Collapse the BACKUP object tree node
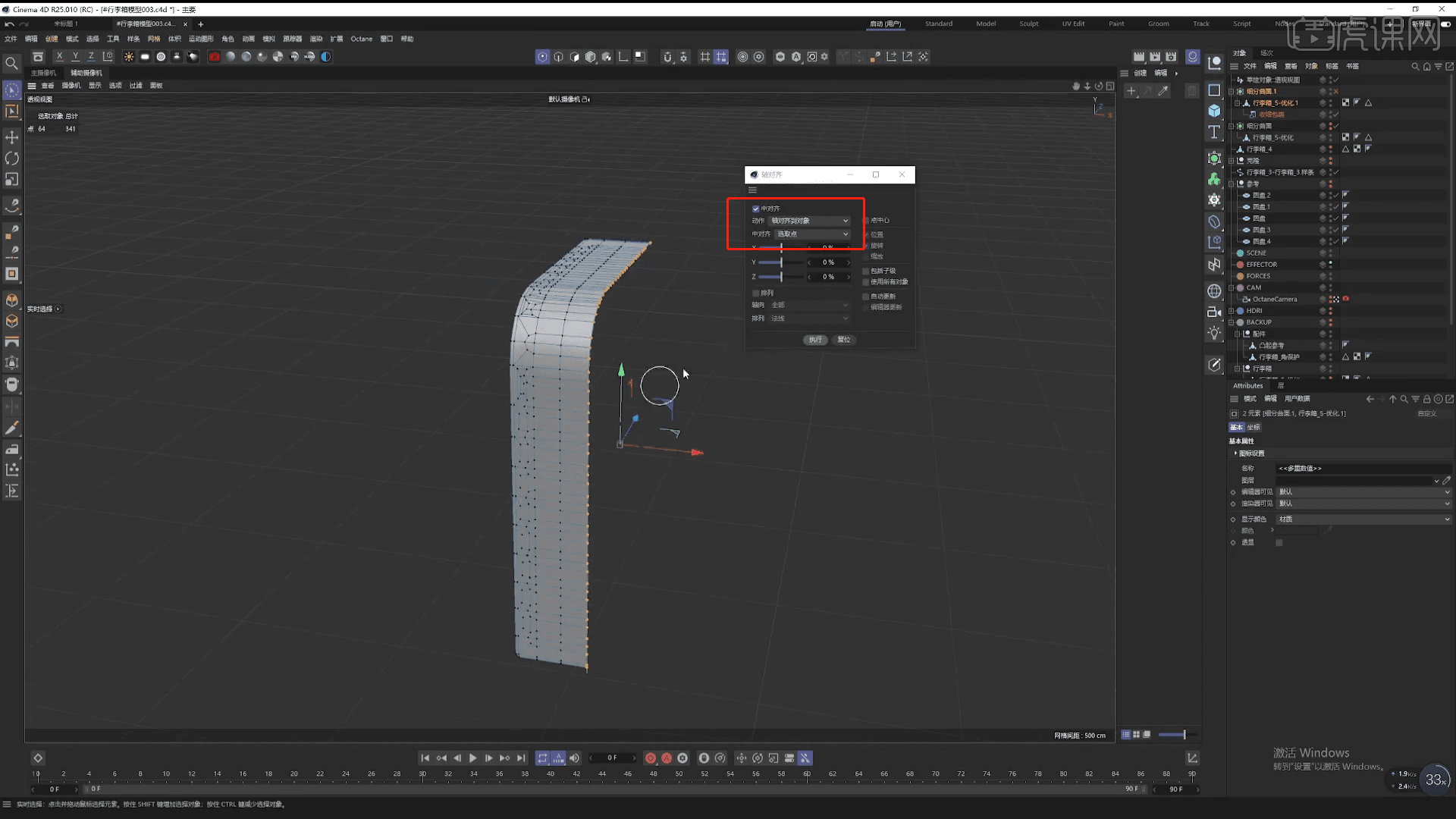Viewport: 1456px width, 819px height. 1232,322
